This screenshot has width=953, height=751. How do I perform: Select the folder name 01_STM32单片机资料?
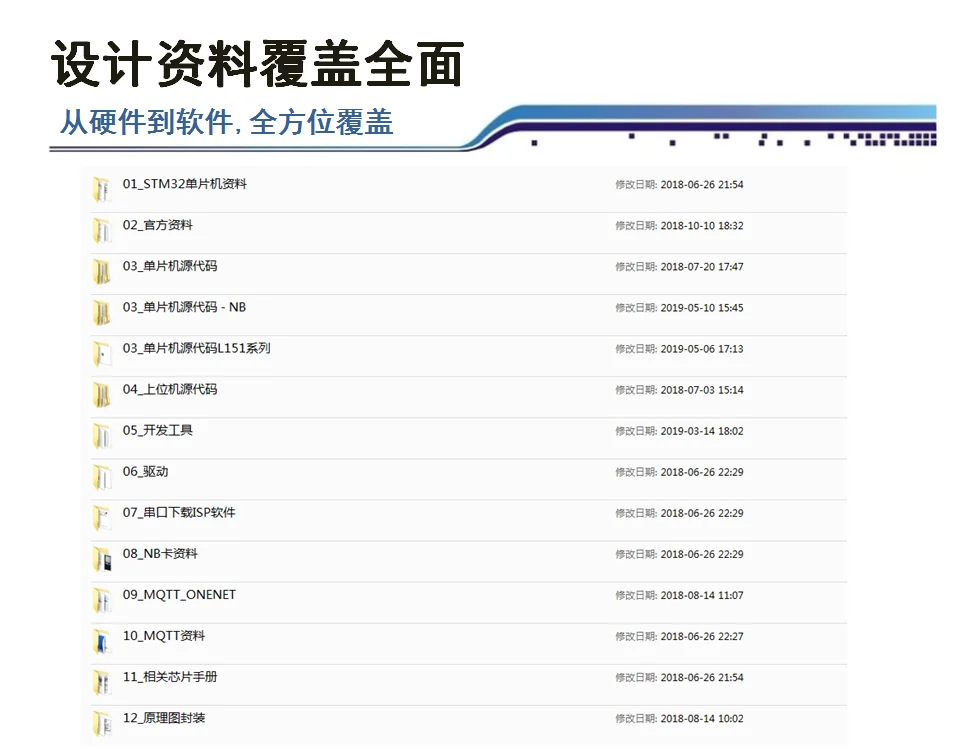[x=185, y=184]
